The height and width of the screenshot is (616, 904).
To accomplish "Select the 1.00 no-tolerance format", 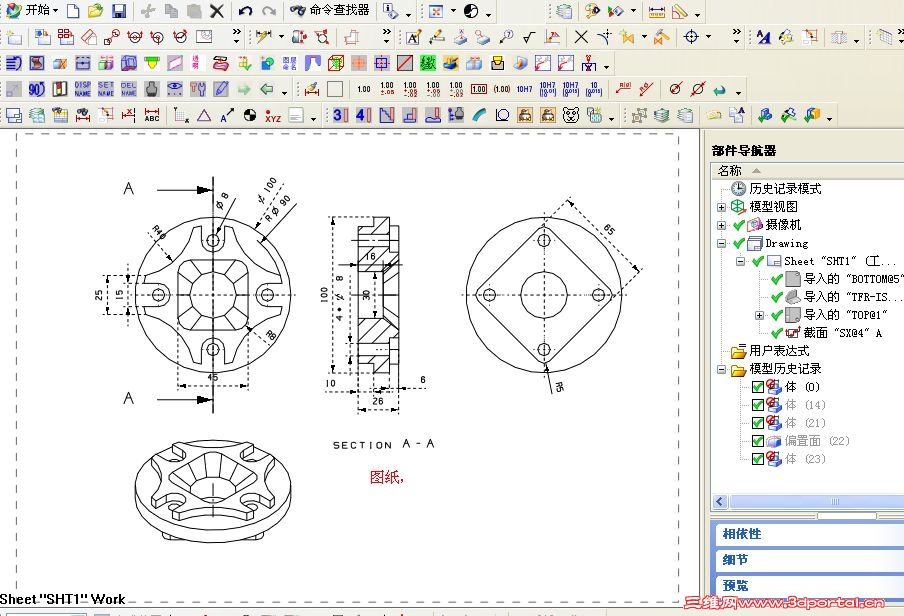I will [x=364, y=89].
